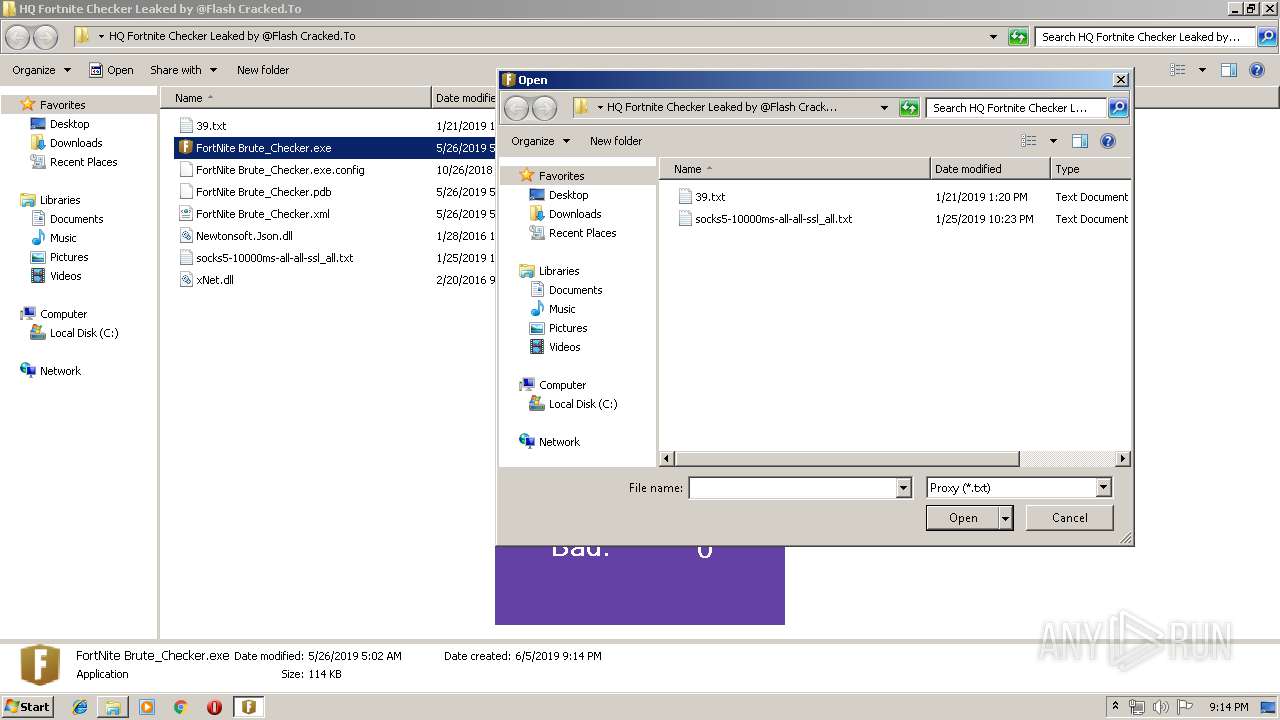Select Downloads in the Explorer window sidebar
This screenshot has height=720, width=1280.
pos(66,143)
